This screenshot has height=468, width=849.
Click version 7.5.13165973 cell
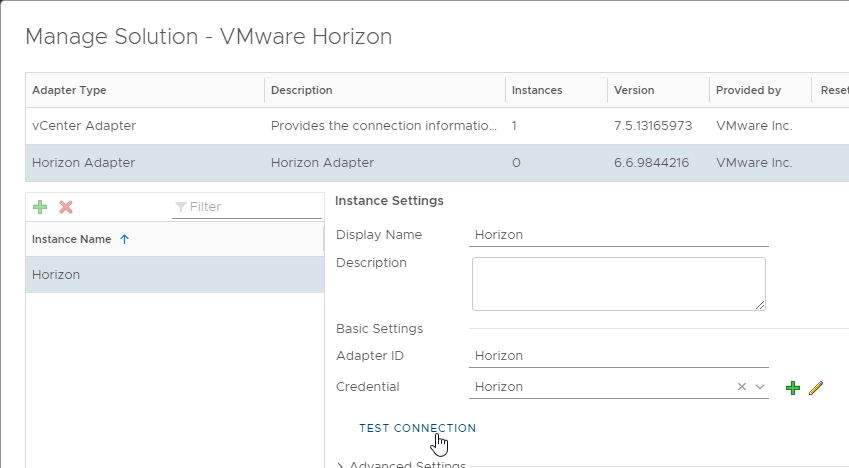653,126
